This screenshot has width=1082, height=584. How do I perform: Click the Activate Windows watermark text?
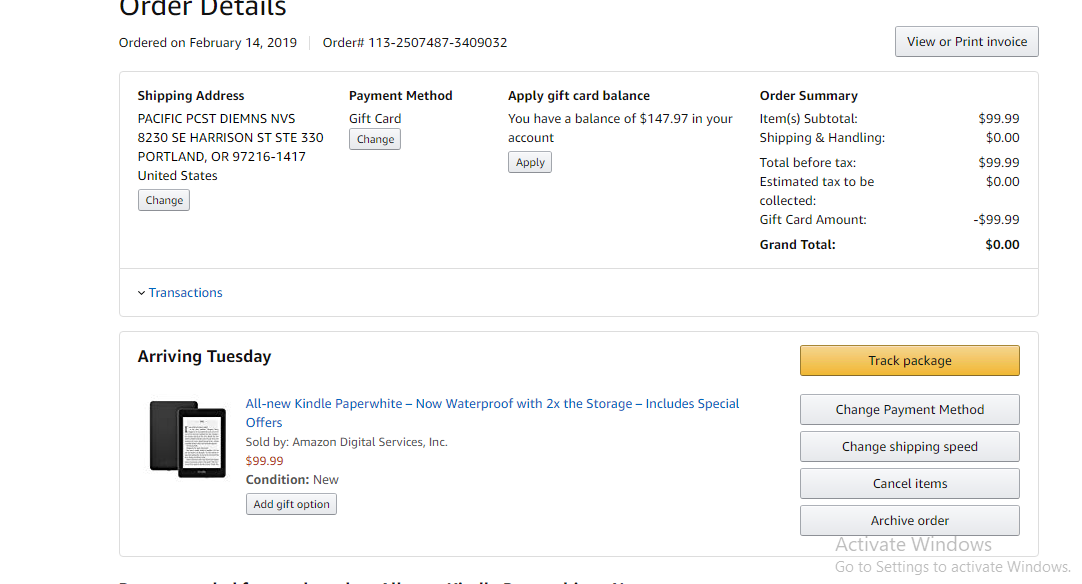pyautogui.click(x=913, y=545)
